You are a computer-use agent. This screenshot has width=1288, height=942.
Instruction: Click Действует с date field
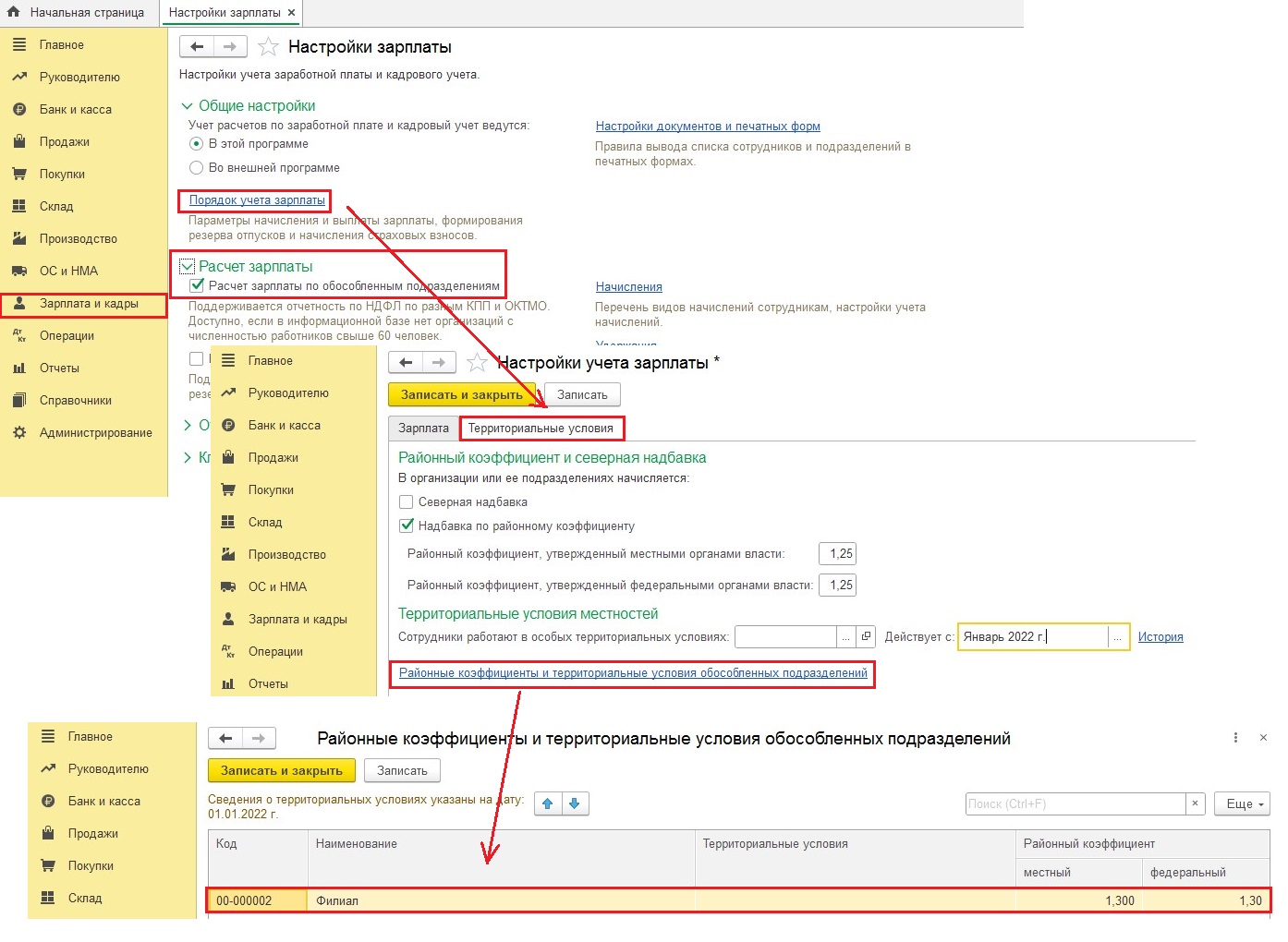pos(1033,637)
